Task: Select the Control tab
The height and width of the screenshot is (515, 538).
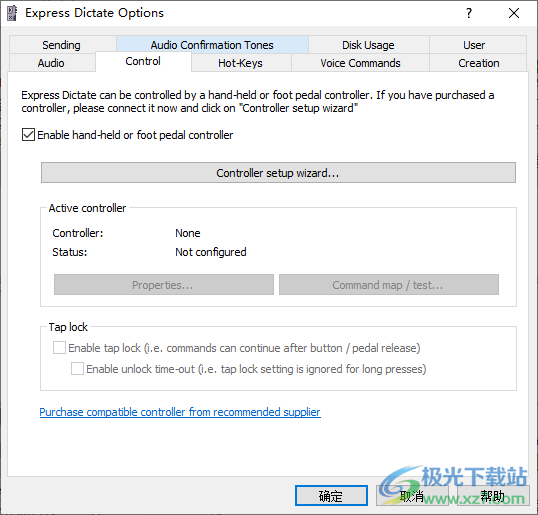Action: point(143,61)
